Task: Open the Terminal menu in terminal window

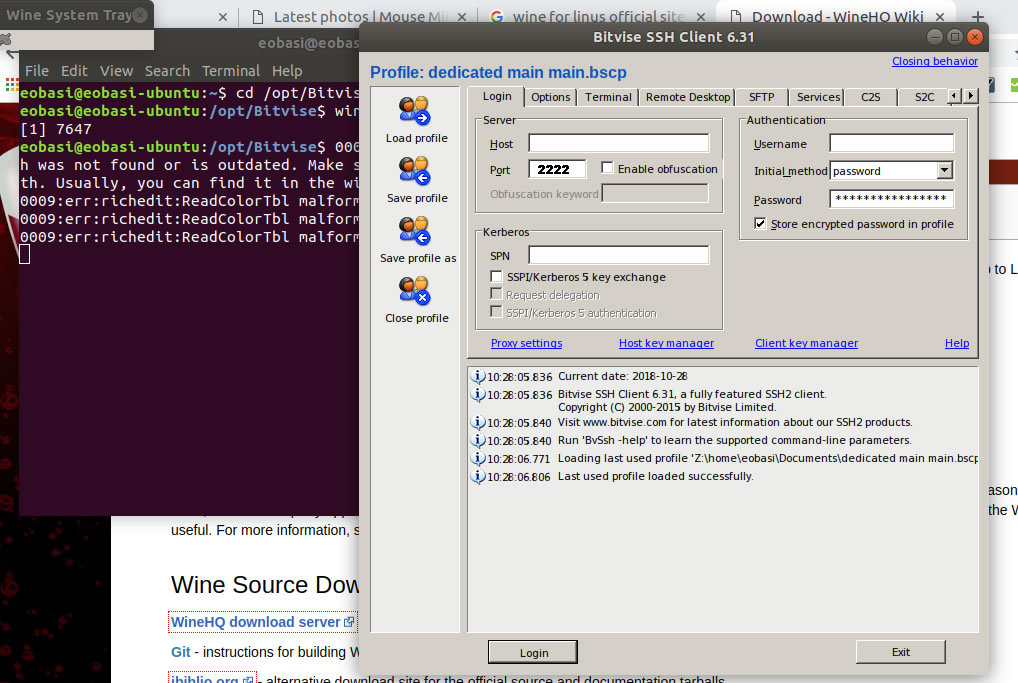Action: (230, 71)
